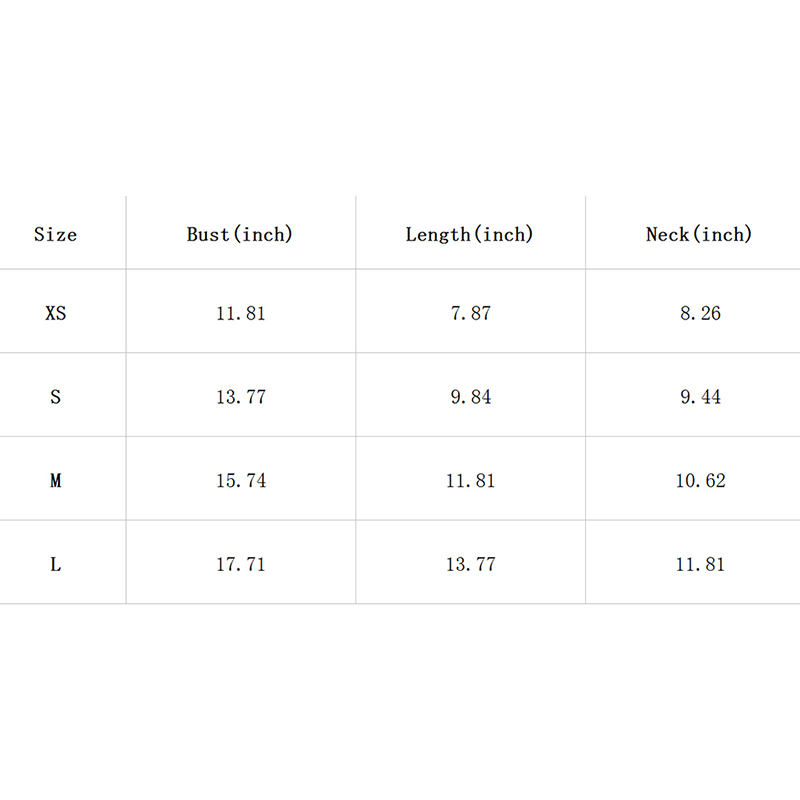This screenshot has height=800, width=800.
Task: Select the L neck value 11.81
Action: (x=700, y=565)
